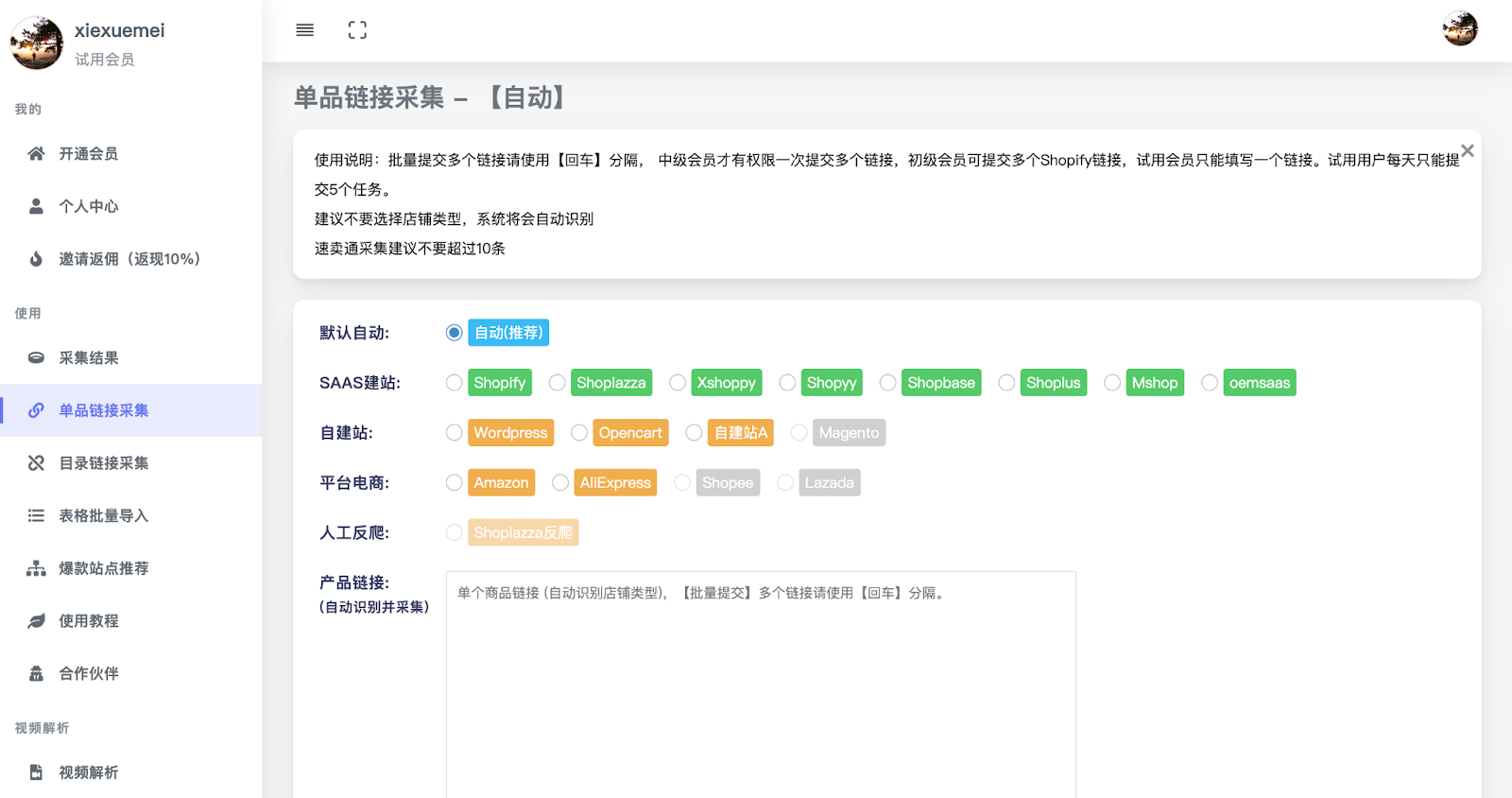
Task: Select the Shopify radio button
Action: 455,383
